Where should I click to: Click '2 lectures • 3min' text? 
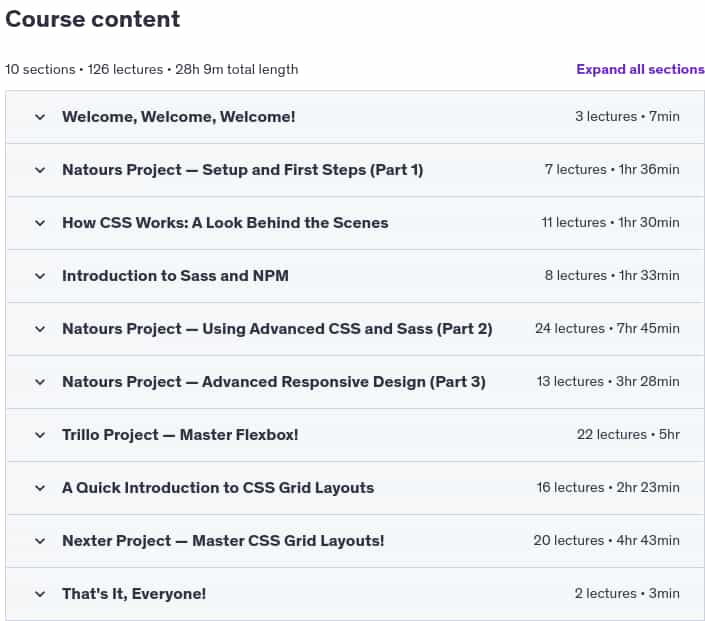(x=627, y=593)
